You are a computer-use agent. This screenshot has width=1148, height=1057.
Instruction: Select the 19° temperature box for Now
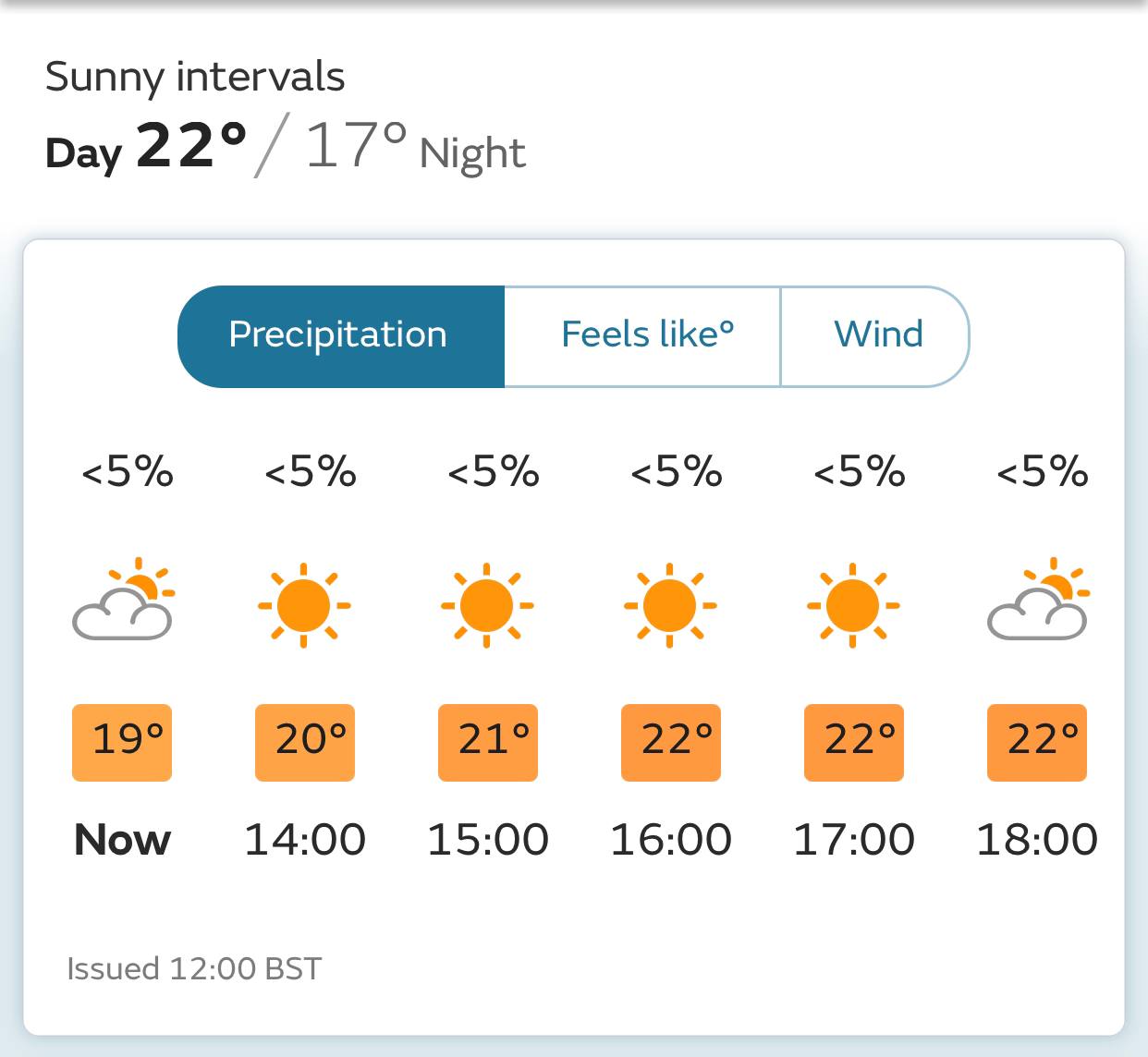pyautogui.click(x=122, y=743)
